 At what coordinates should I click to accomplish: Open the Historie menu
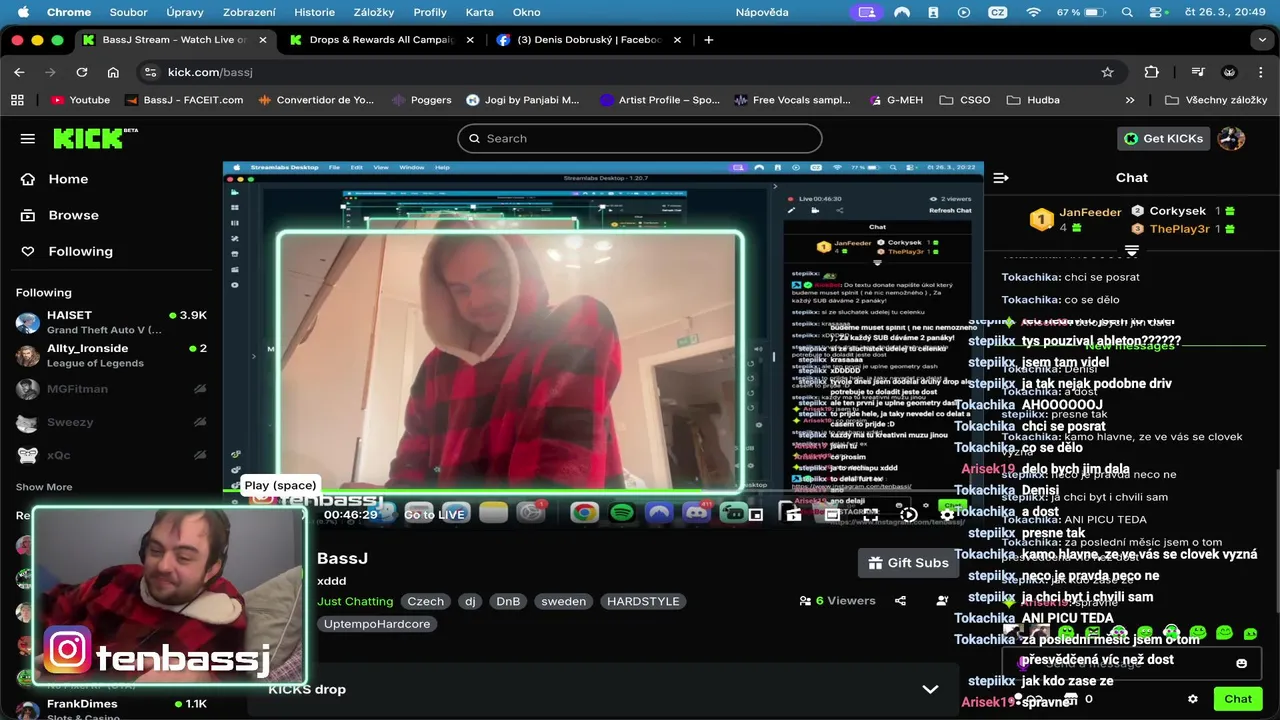coord(315,12)
